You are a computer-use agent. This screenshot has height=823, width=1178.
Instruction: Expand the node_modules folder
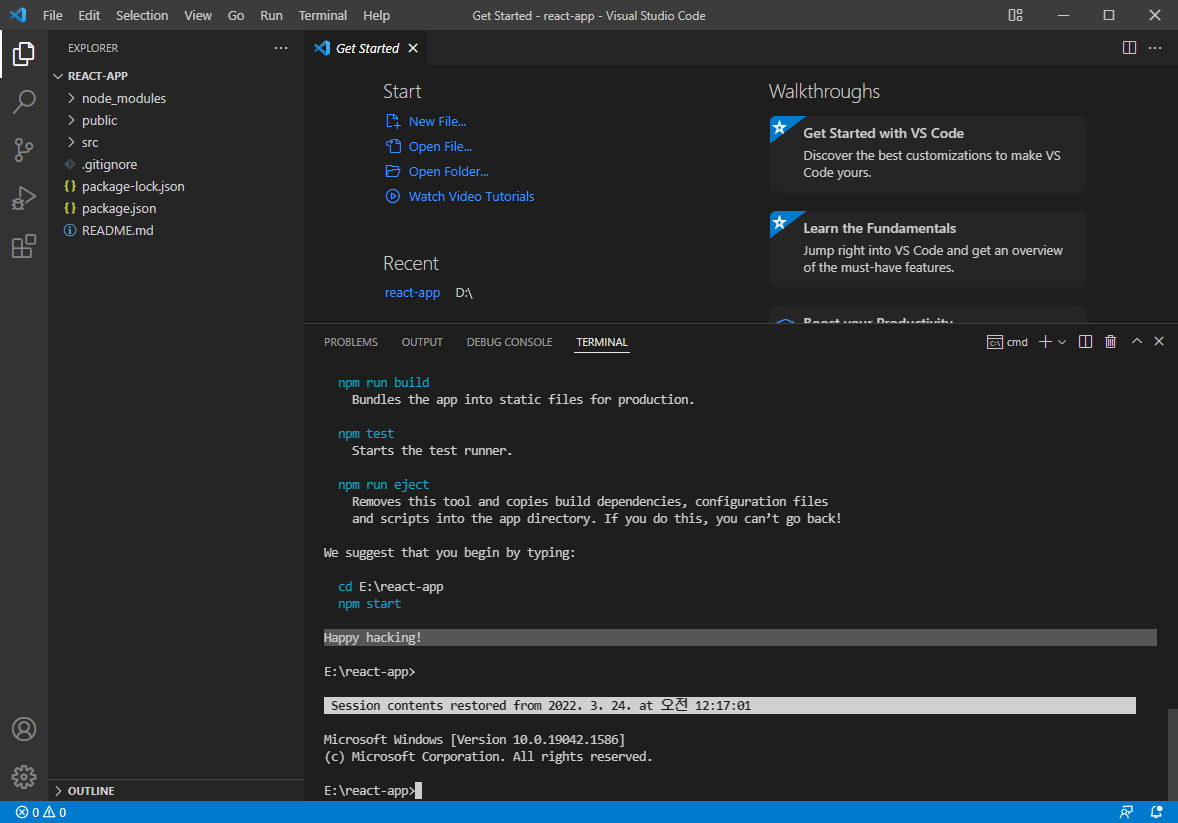[176, 98]
